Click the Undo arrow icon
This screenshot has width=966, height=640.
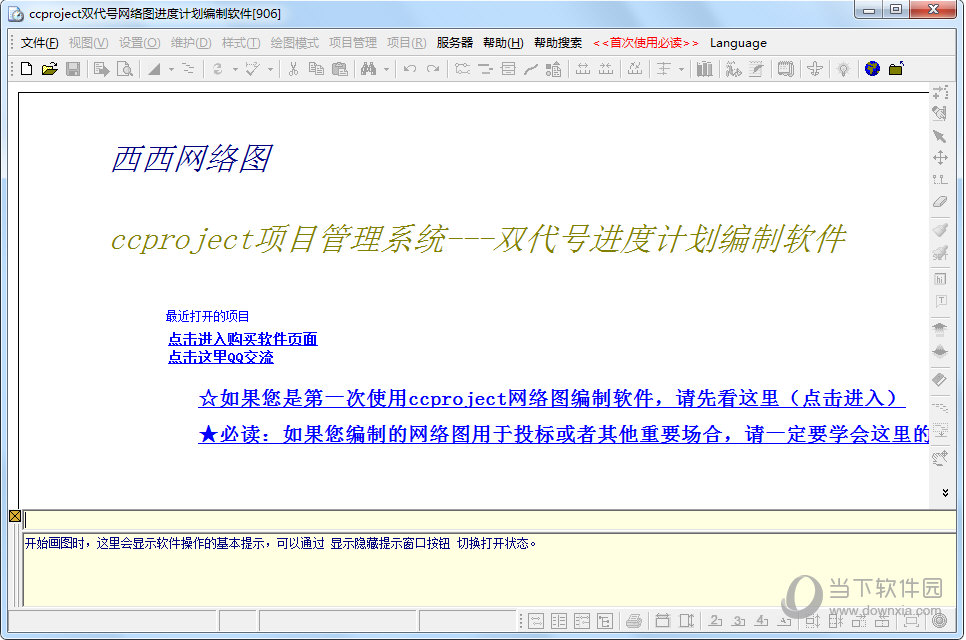[410, 69]
